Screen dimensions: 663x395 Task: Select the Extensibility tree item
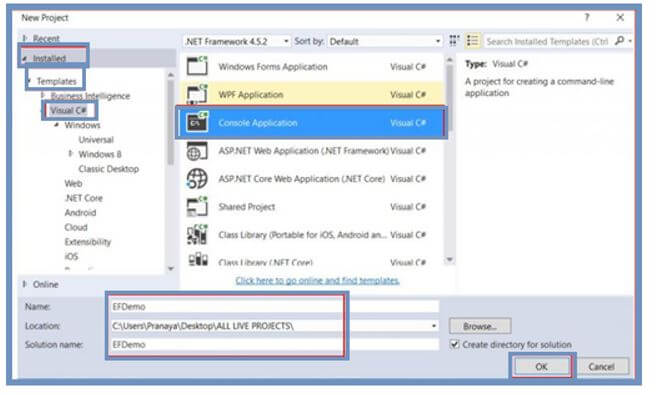[88, 241]
